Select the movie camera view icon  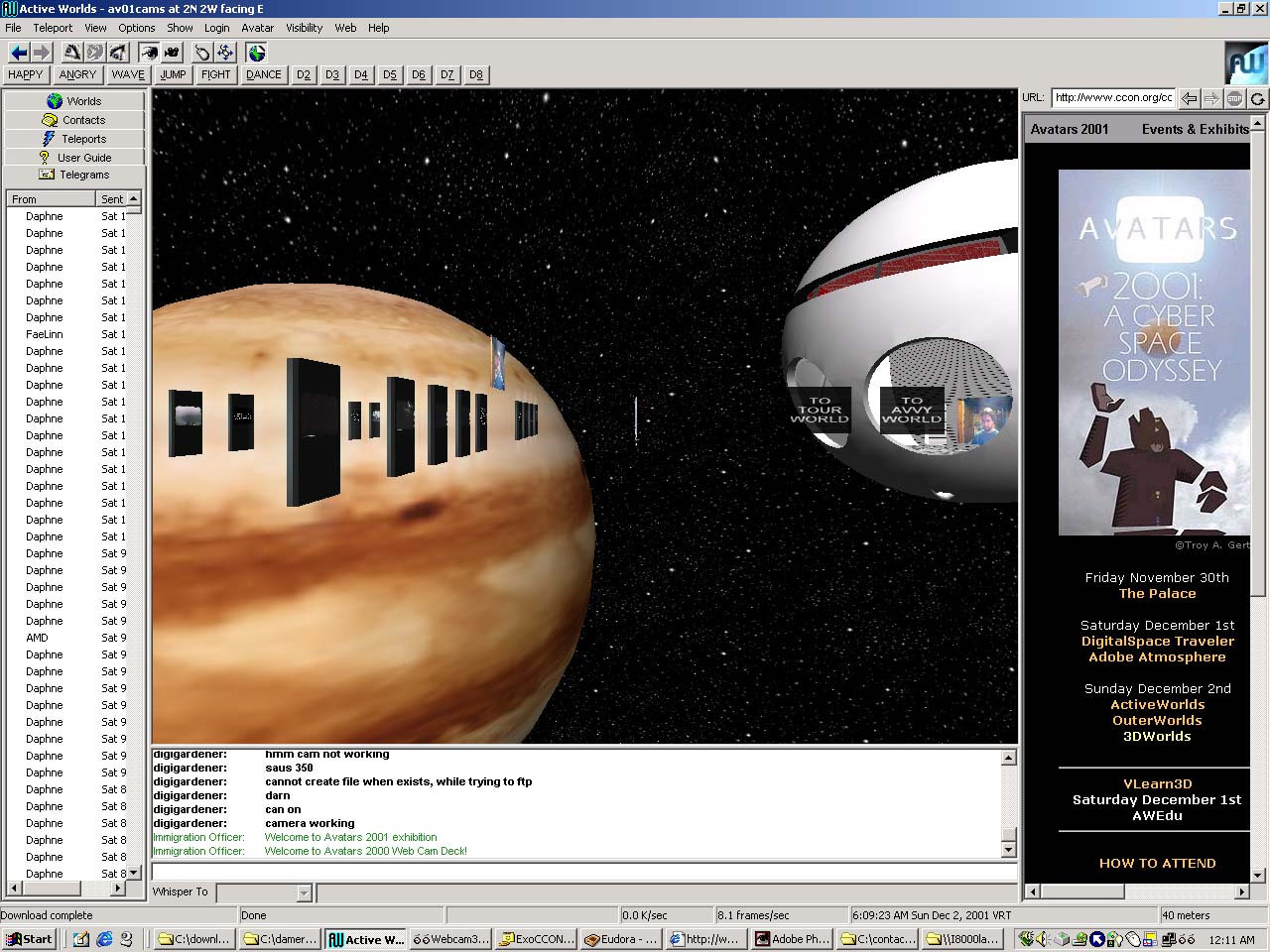point(173,53)
